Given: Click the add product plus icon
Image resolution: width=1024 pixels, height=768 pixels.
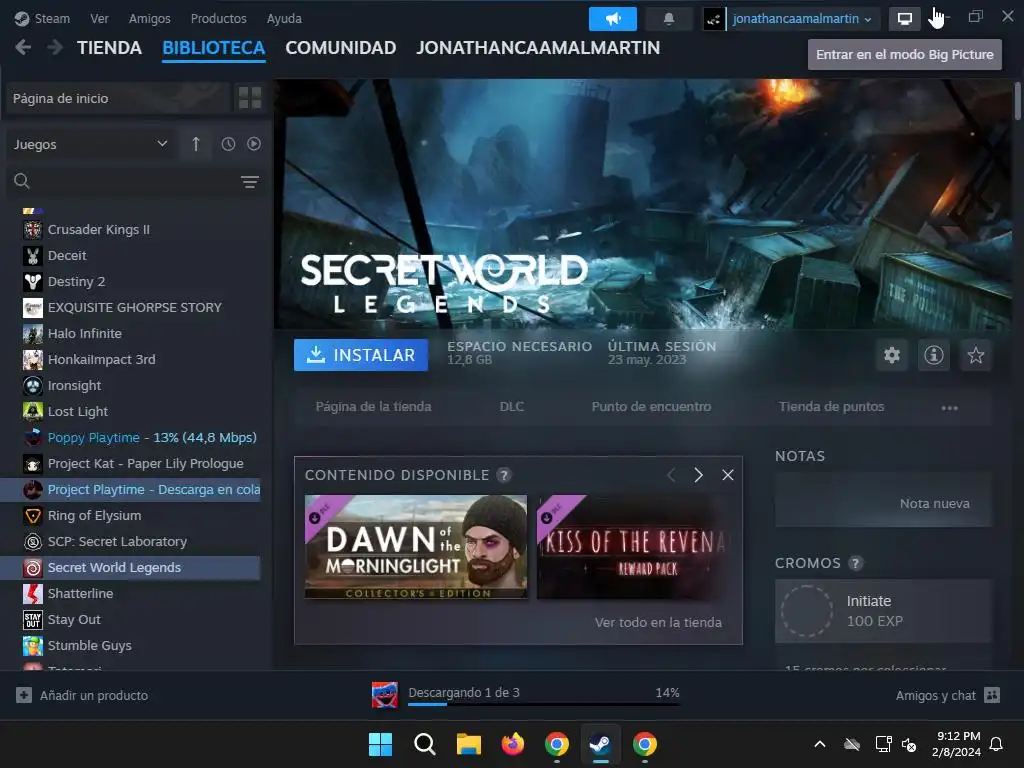Looking at the screenshot, I should coord(24,695).
